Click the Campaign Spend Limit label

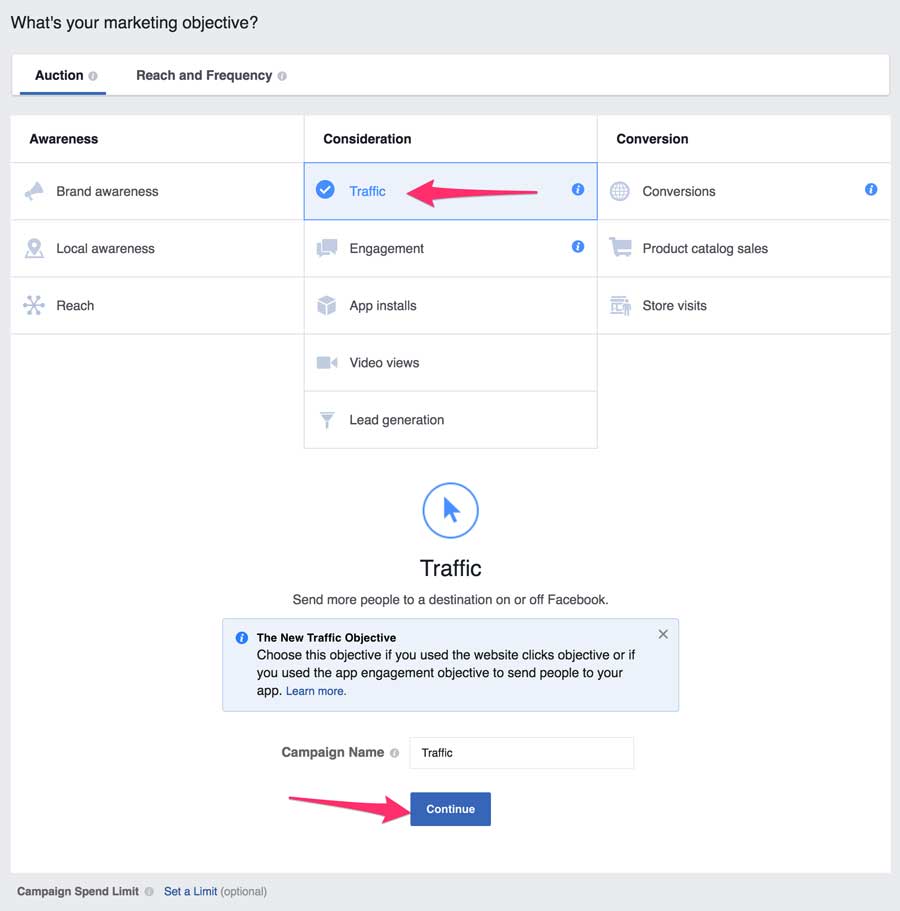[x=78, y=891]
